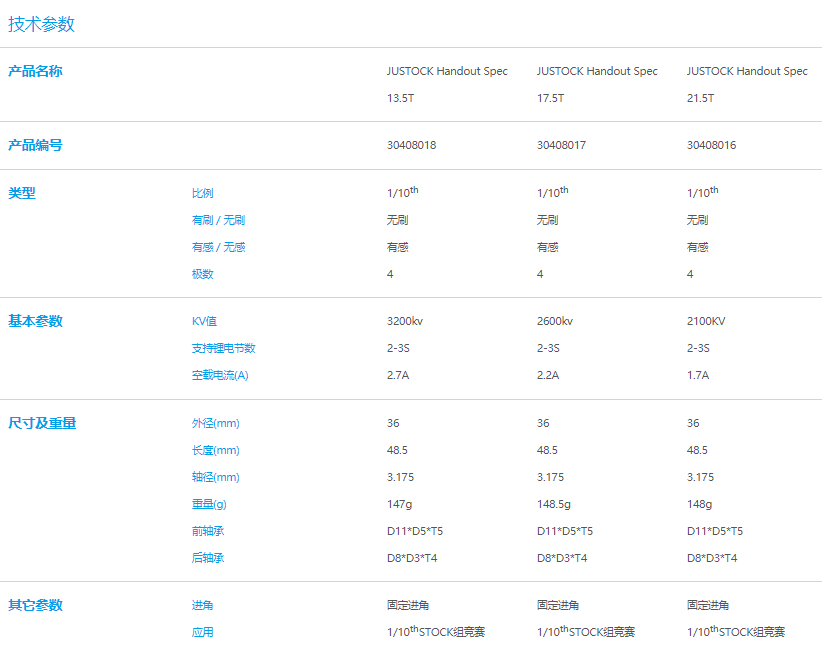The image size is (822, 651).
Task: Select the 148g weight value
Action: pyautogui.click(x=699, y=504)
